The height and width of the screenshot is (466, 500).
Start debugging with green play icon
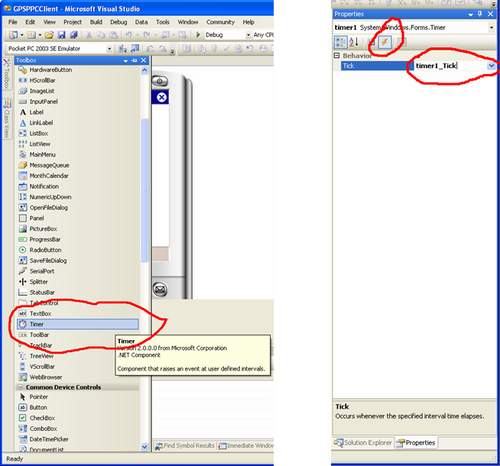point(198,35)
